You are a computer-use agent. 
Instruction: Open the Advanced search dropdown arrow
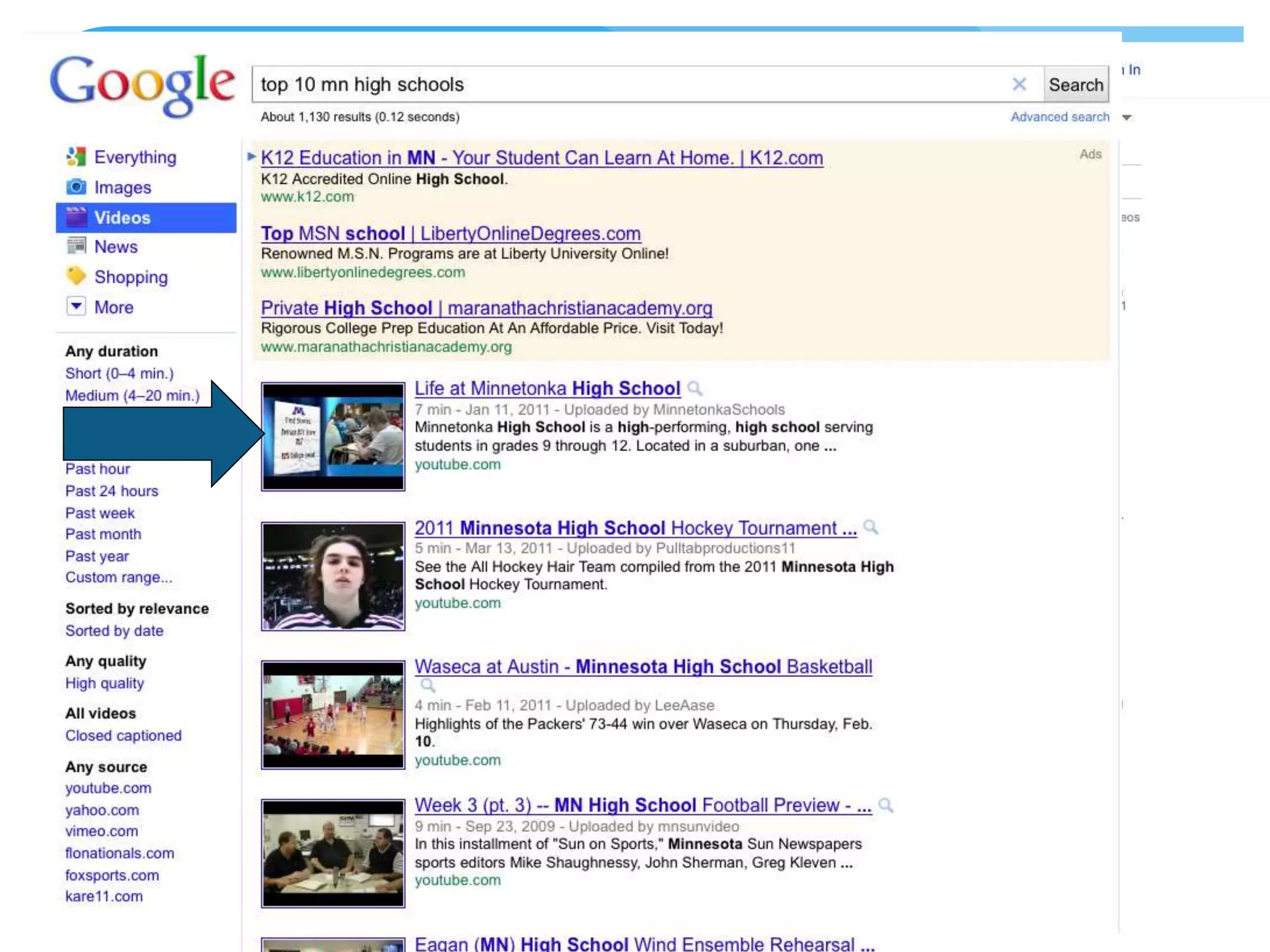tap(1127, 117)
